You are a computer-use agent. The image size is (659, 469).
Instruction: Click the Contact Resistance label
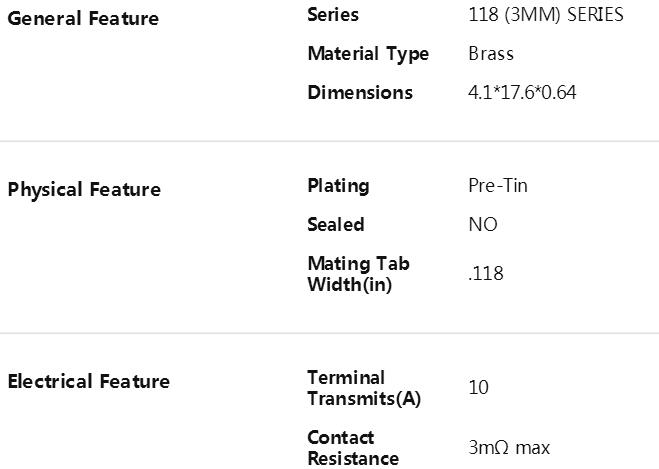coord(353,448)
